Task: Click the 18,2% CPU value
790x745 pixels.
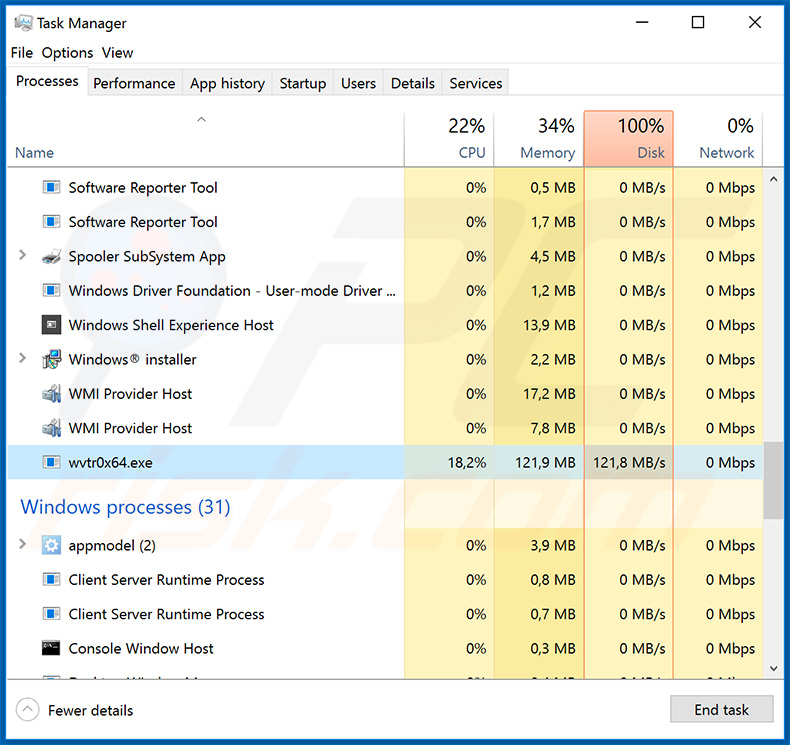Action: tap(467, 462)
